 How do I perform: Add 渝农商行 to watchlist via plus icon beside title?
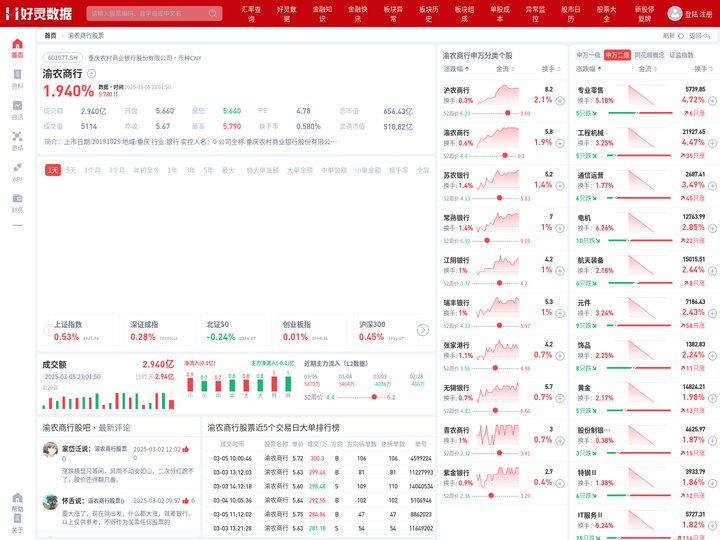[91, 73]
